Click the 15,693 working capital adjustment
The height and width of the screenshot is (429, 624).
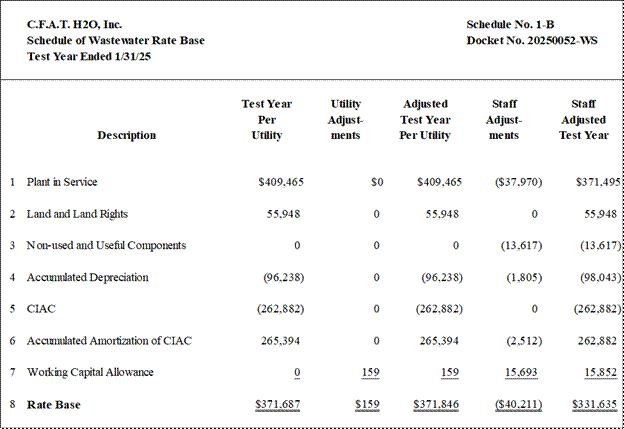click(521, 372)
